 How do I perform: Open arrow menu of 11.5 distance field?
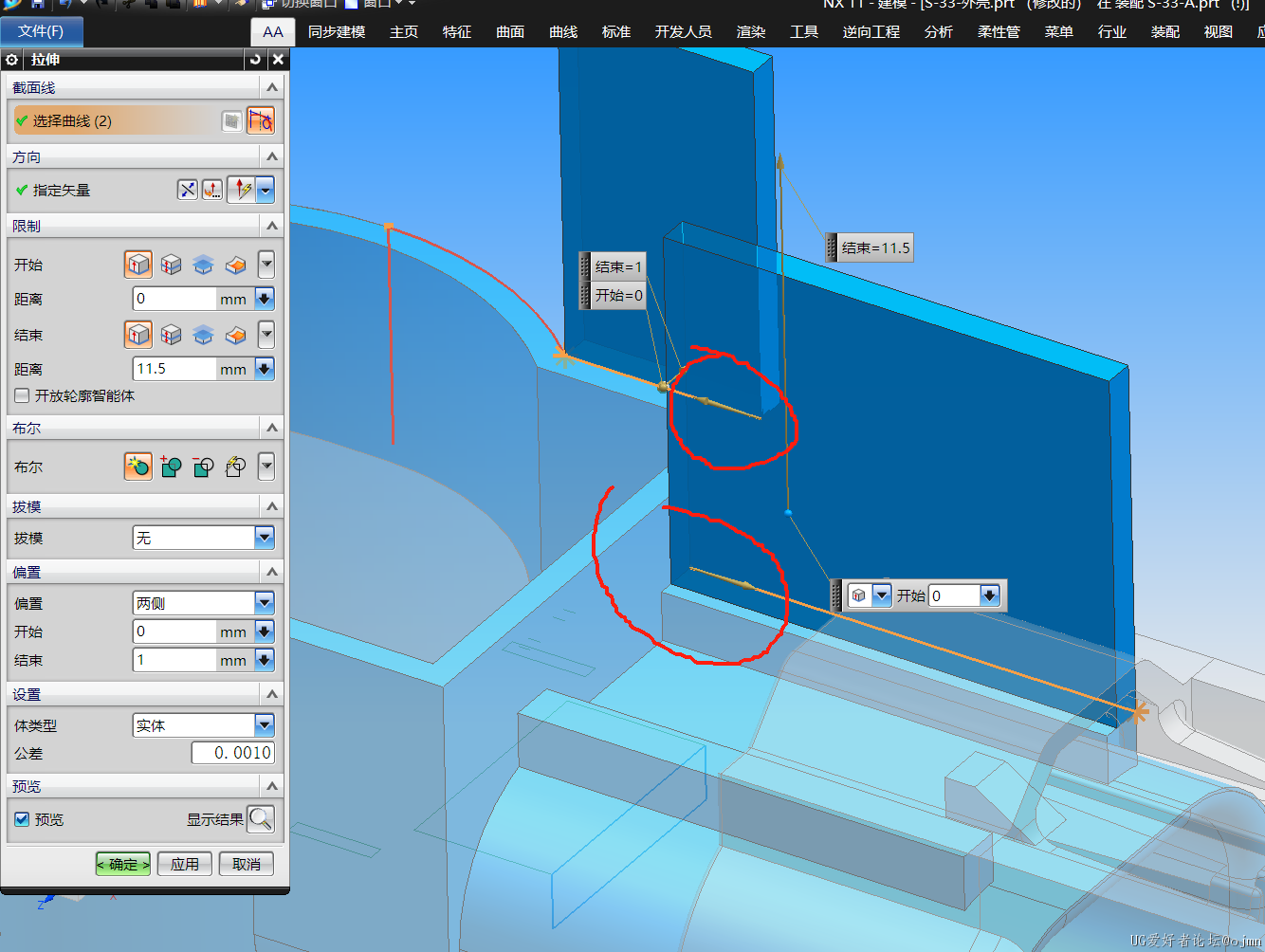click(x=265, y=369)
